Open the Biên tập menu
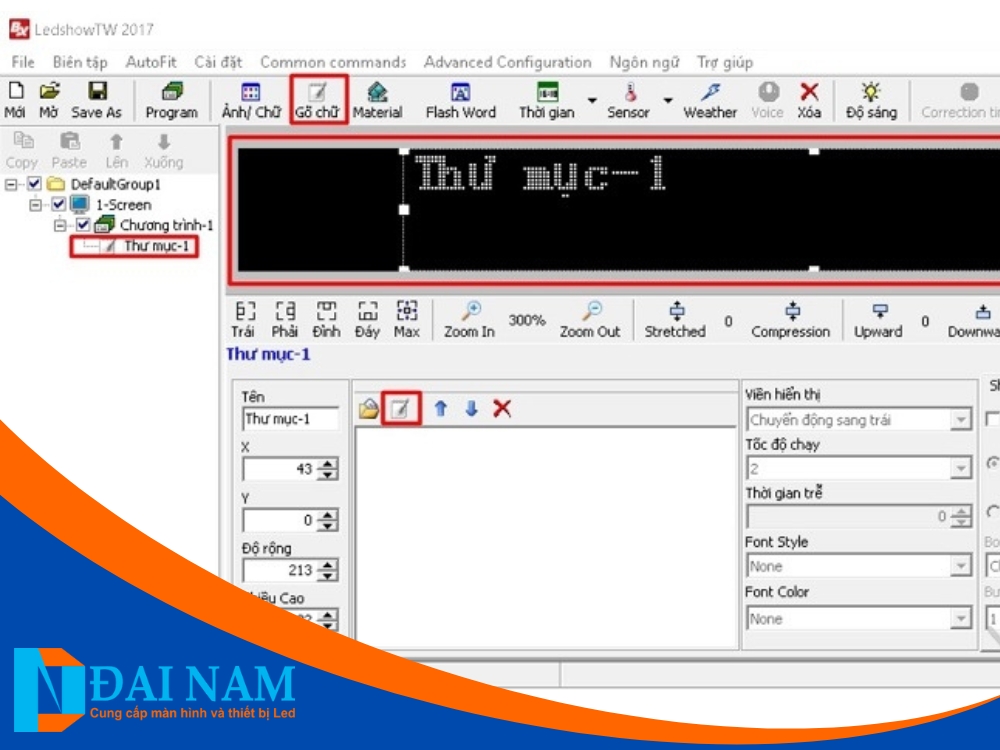1000x750 pixels. pos(80,62)
